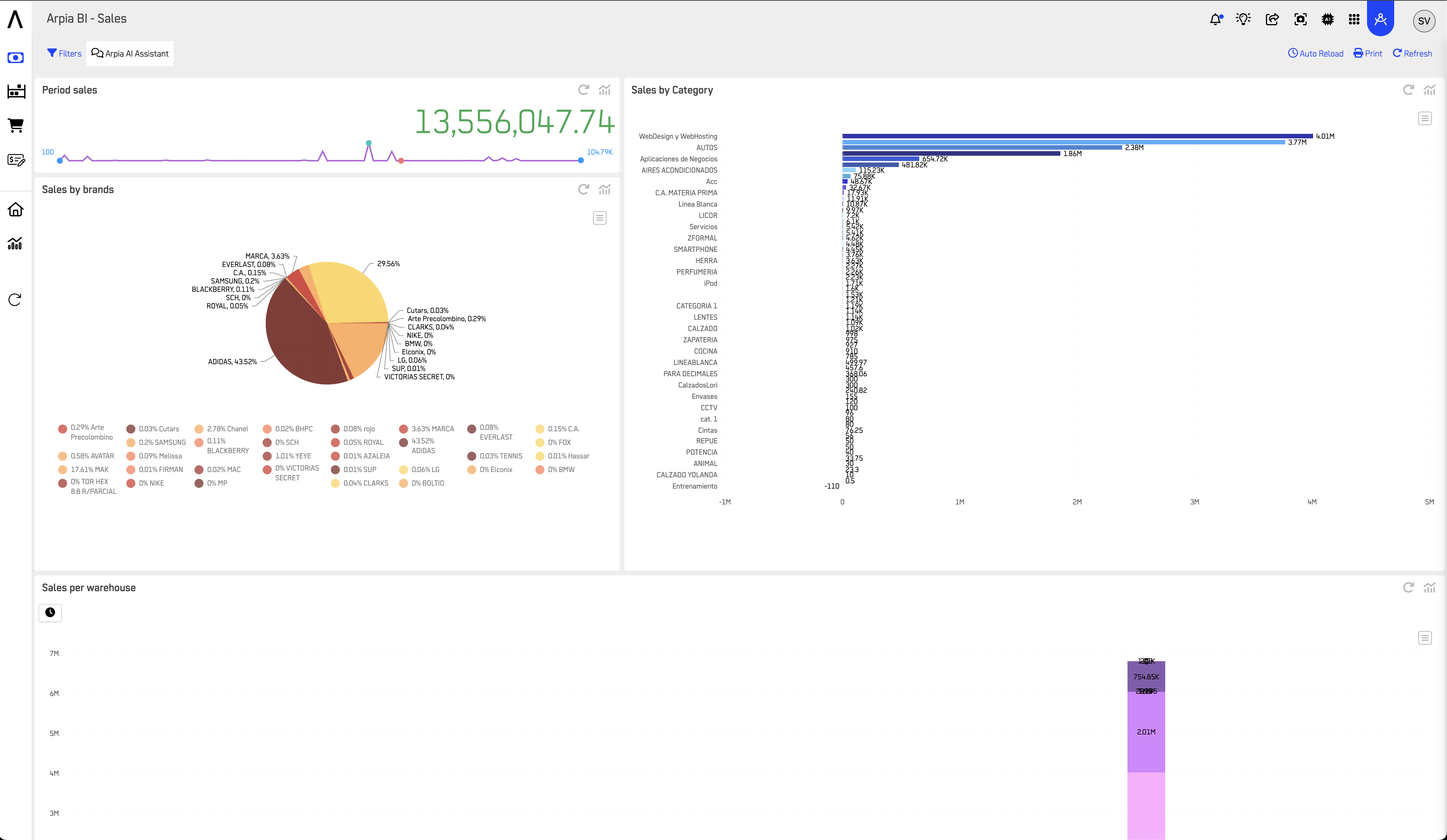Open chart options for Period sales

pyautogui.click(x=605, y=89)
